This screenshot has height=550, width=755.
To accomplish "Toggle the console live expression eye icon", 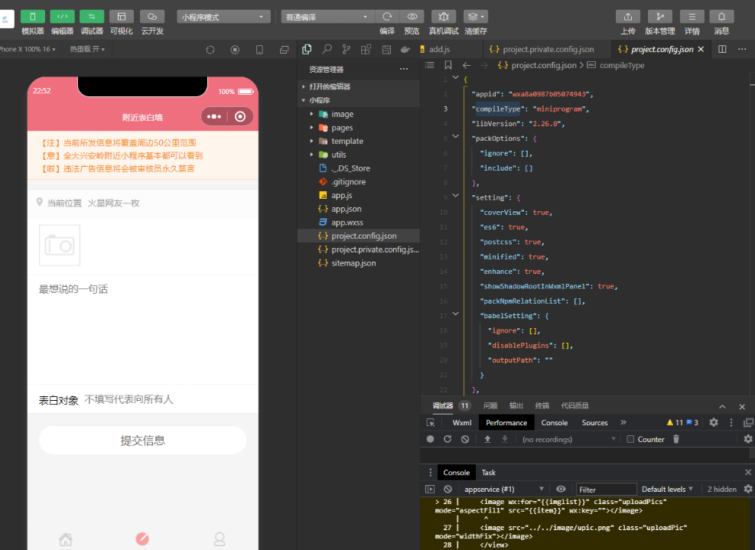I will 561,489.
